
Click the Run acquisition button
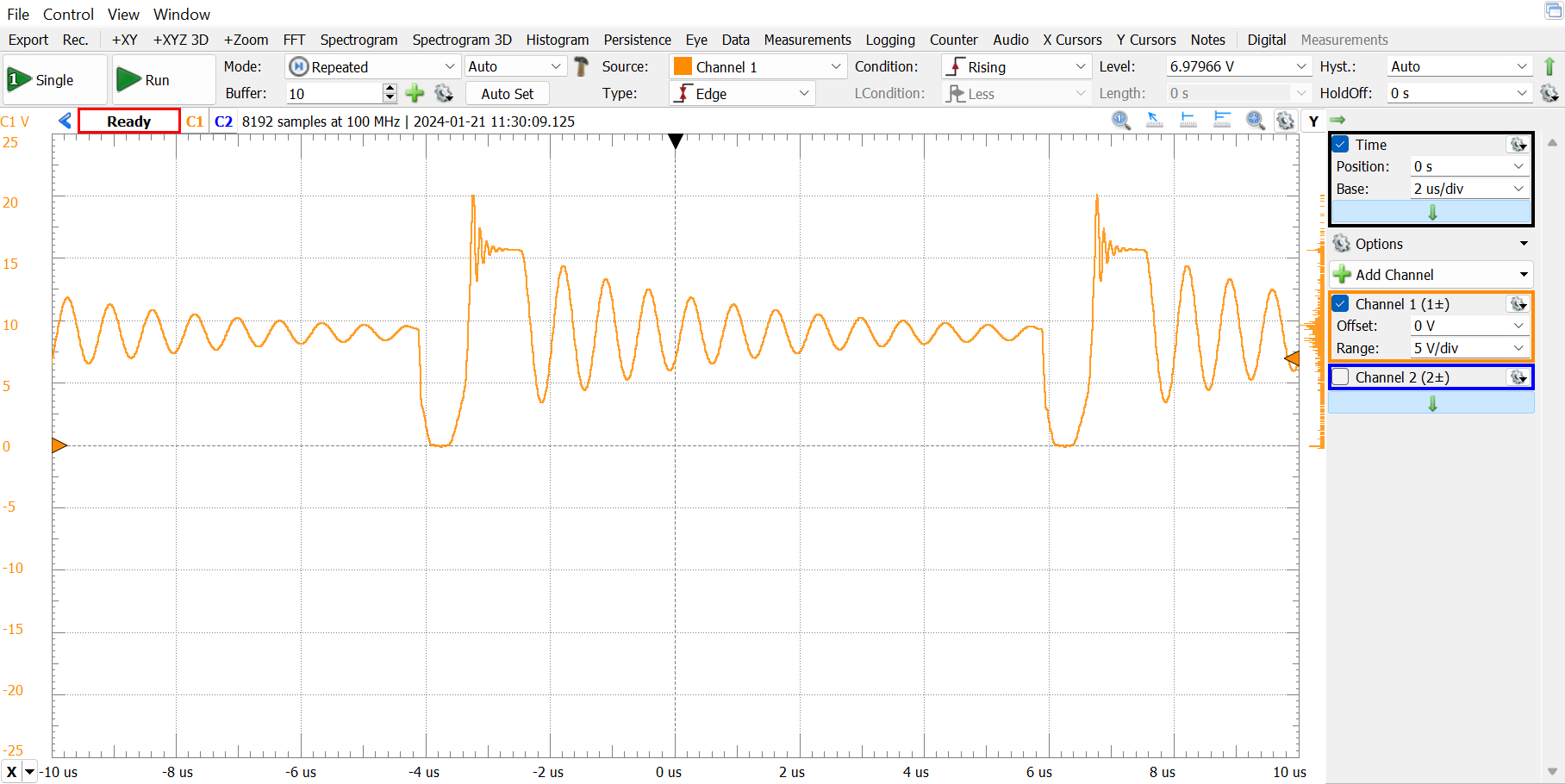(164, 80)
